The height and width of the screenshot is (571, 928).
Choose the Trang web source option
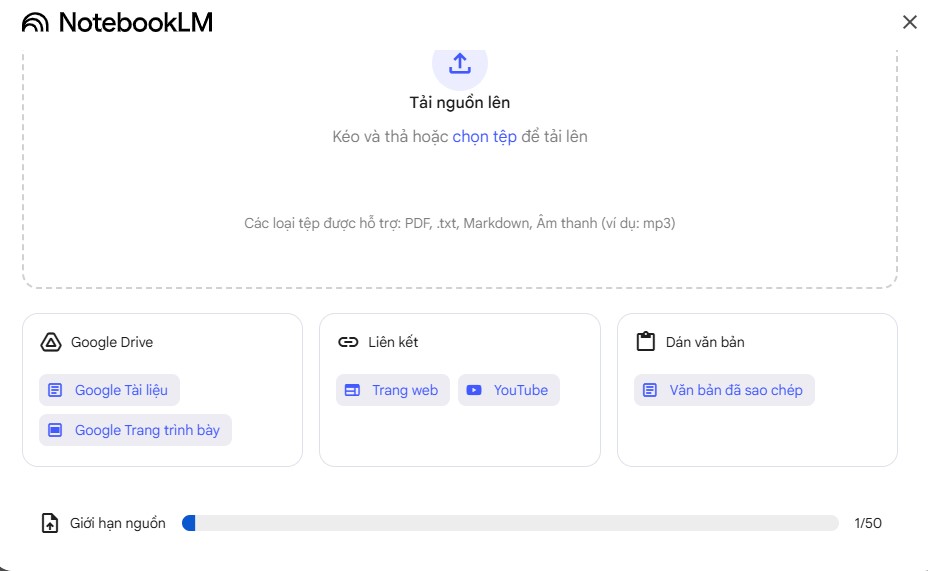point(393,390)
